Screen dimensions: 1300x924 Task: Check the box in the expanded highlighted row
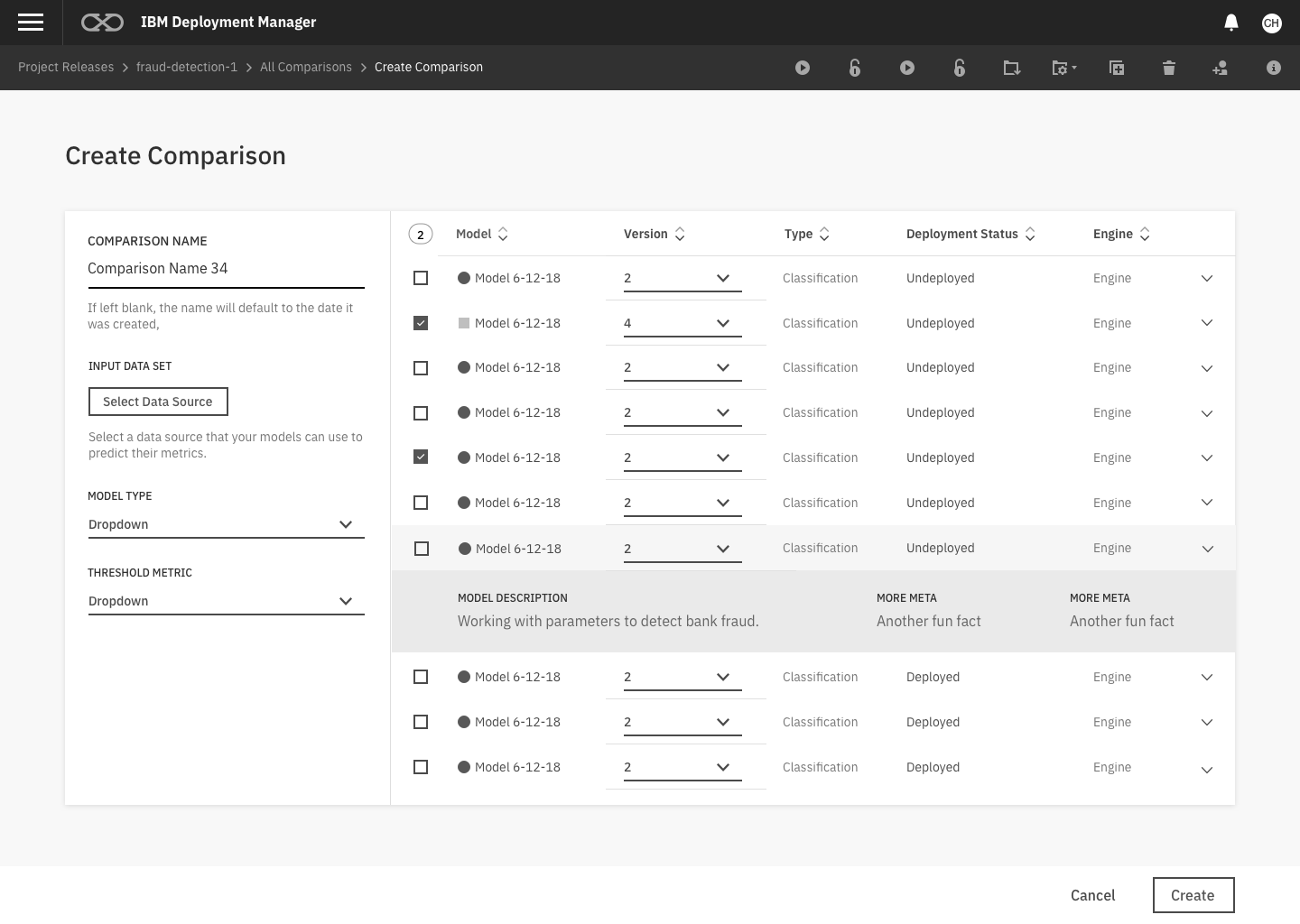[x=422, y=548]
